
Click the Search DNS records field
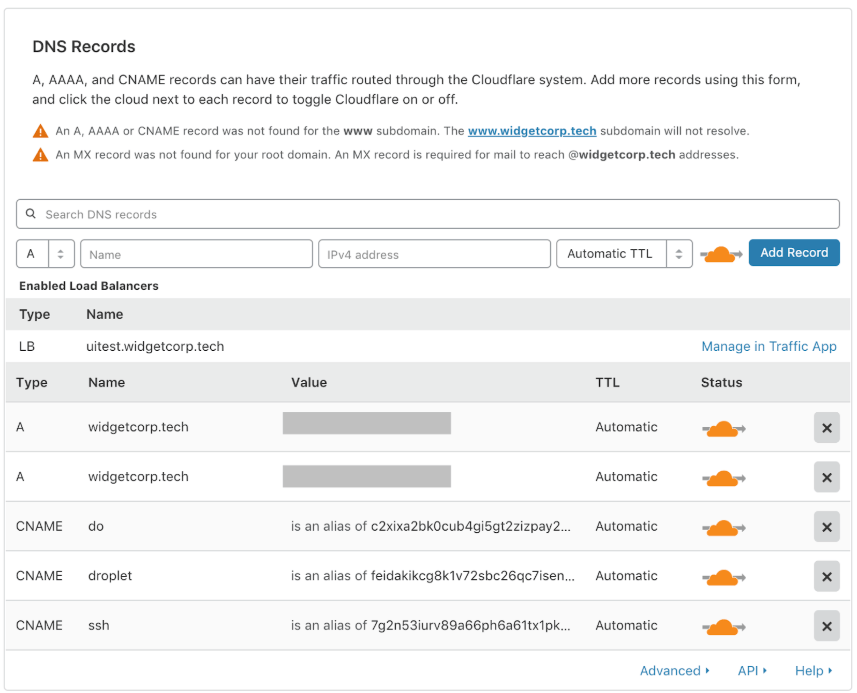[430, 214]
